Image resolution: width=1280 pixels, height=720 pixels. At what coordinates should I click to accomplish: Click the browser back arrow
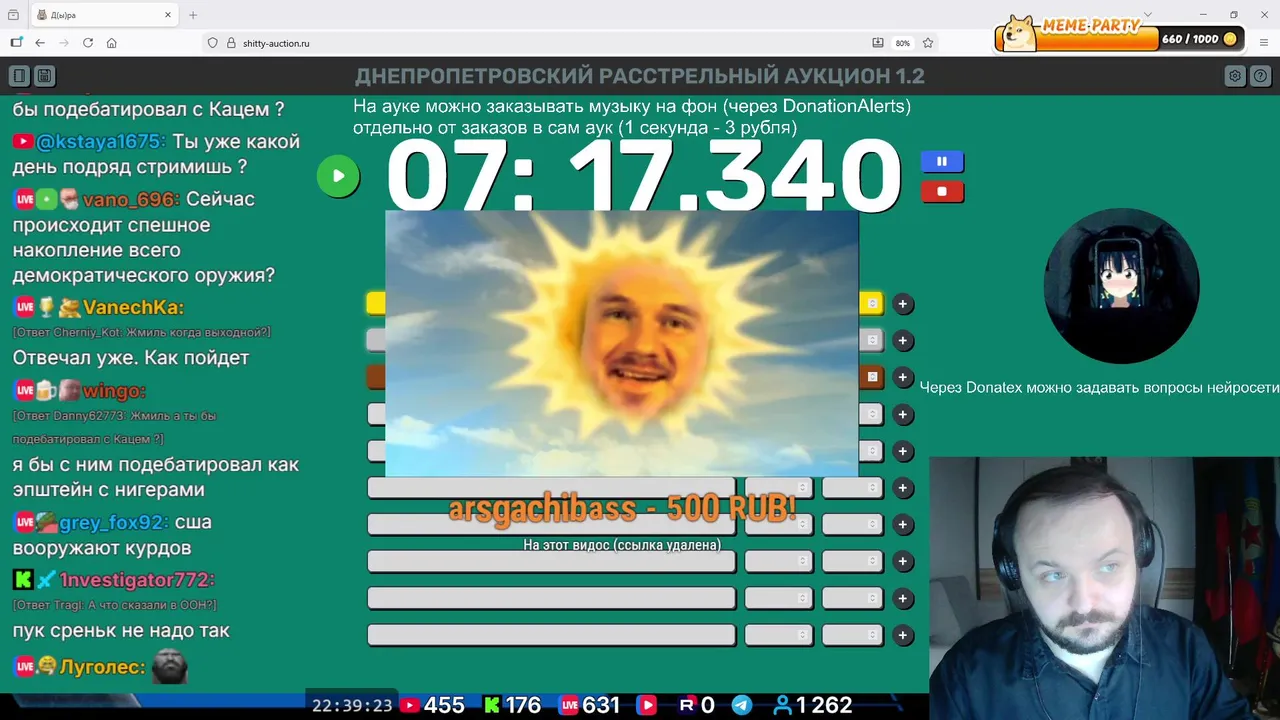click(40, 43)
